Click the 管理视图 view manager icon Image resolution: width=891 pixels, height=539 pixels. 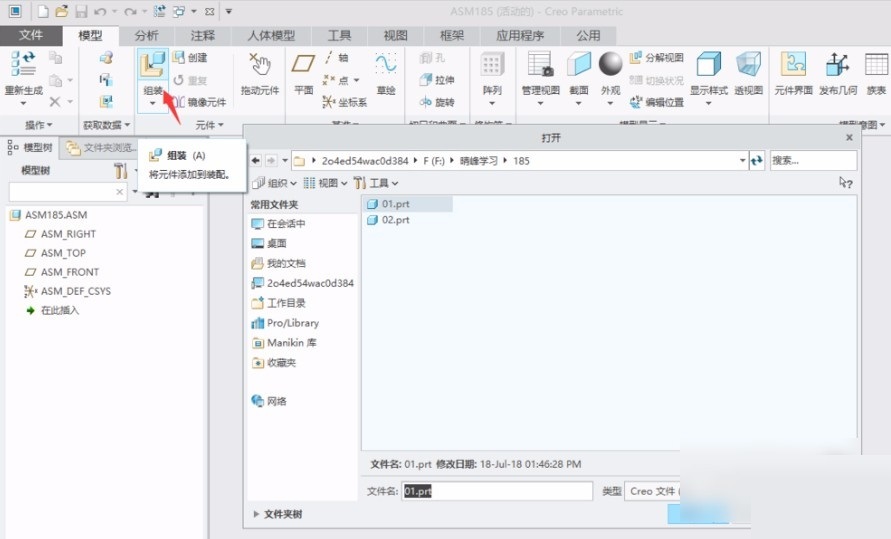(540, 64)
